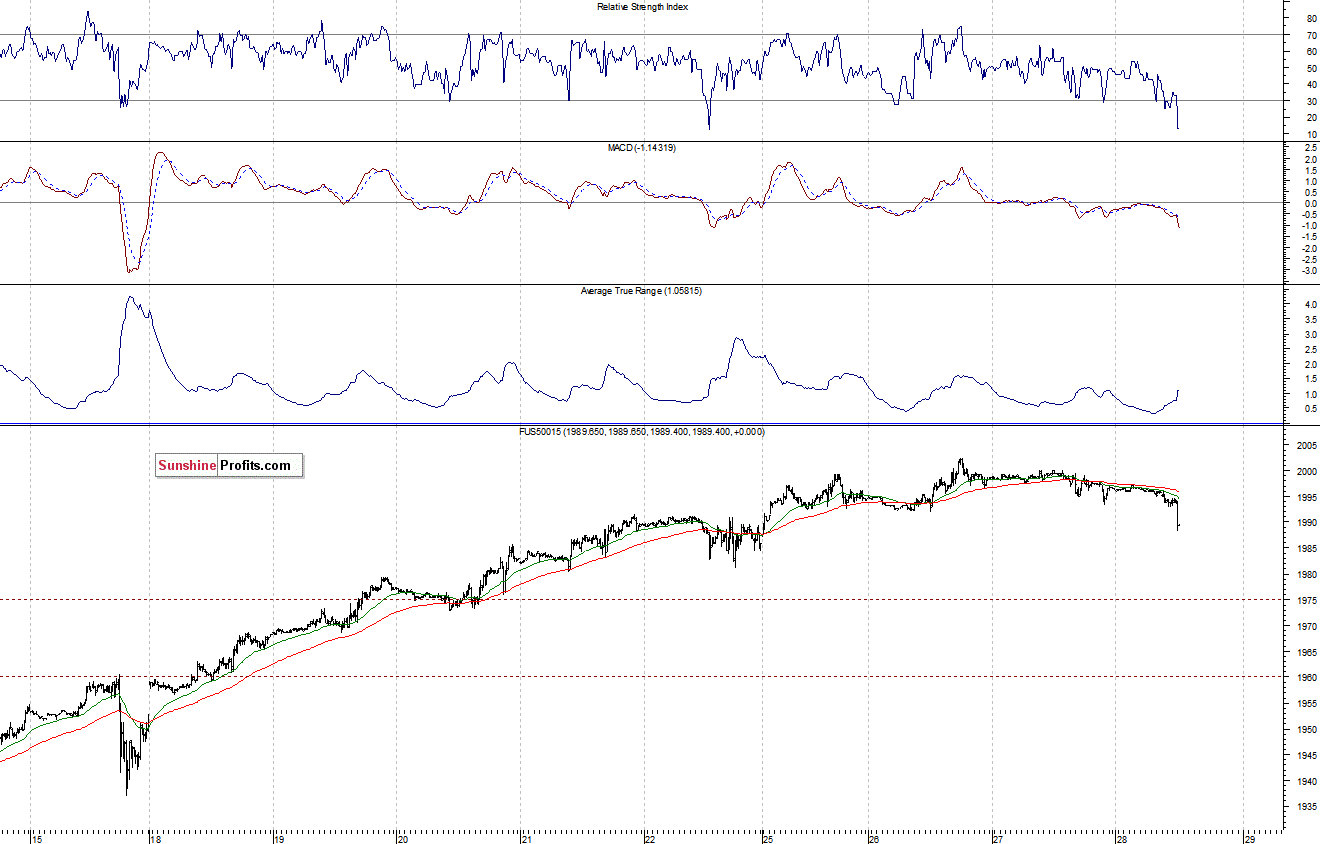
Task: Click the SunshineProfits.com logo box
Action: [228, 465]
